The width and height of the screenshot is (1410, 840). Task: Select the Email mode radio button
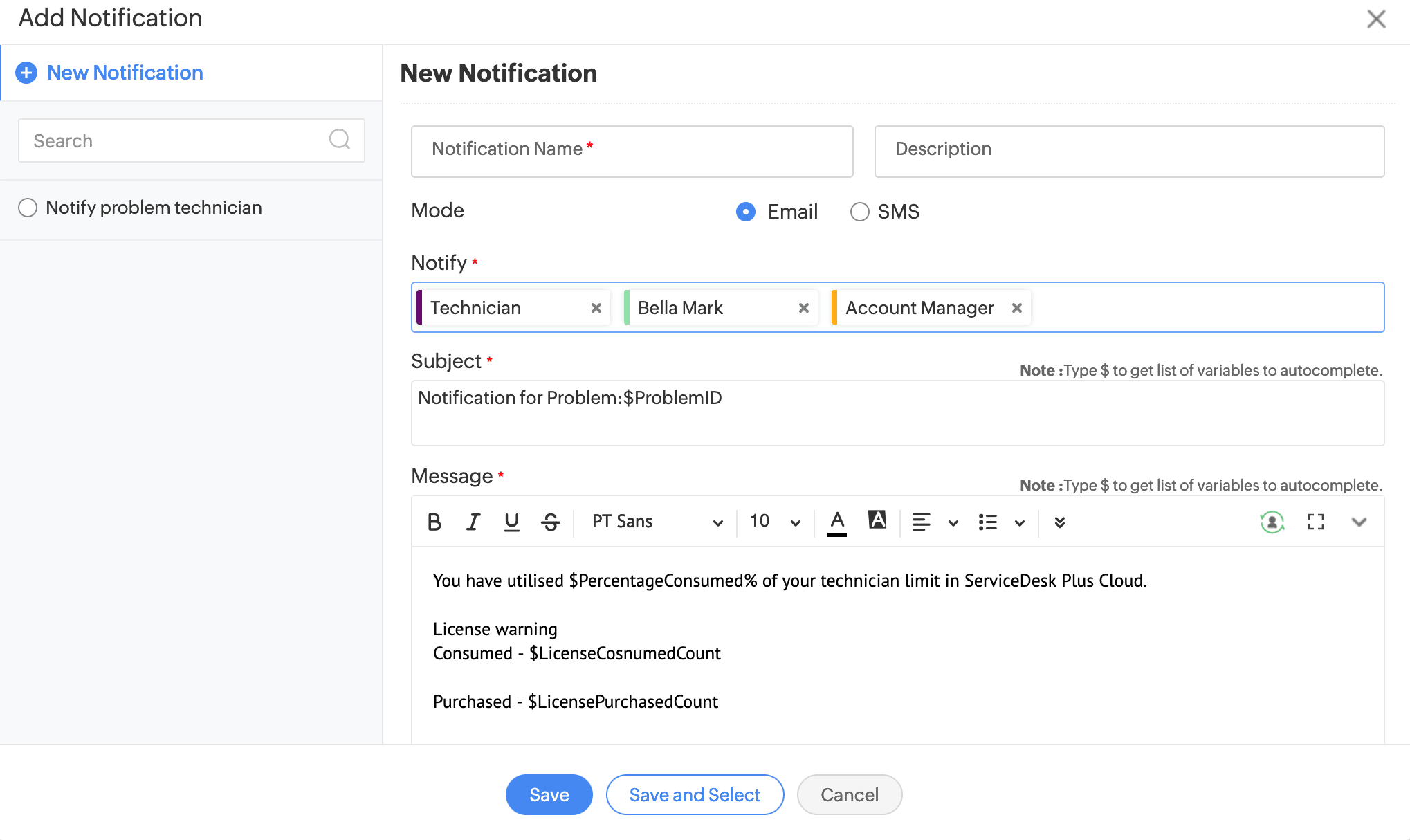coord(746,212)
